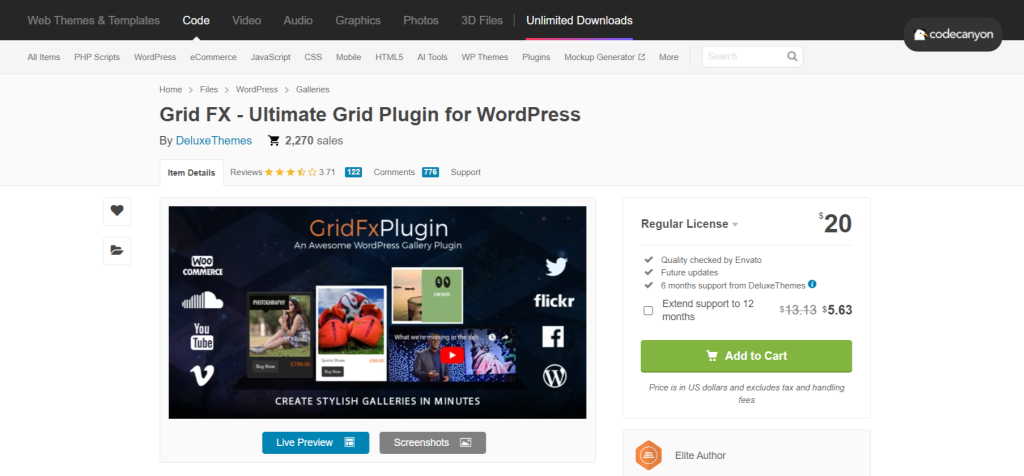Go to eCommerce category
1024x476 pixels.
(214, 57)
